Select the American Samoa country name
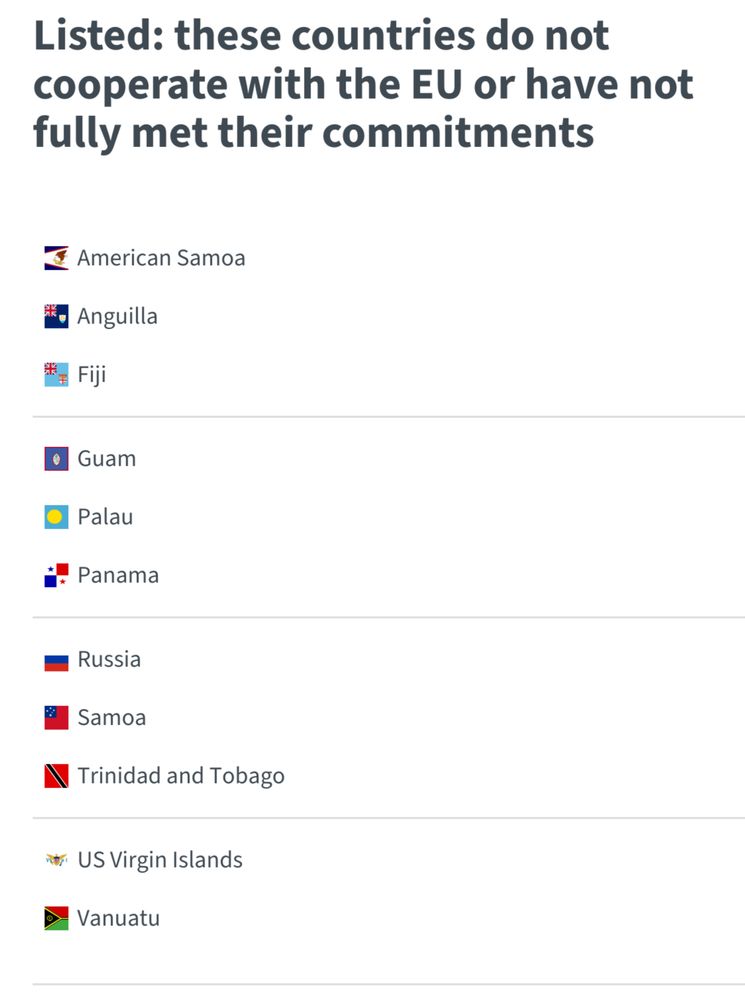The height and width of the screenshot is (1000, 745). (161, 258)
